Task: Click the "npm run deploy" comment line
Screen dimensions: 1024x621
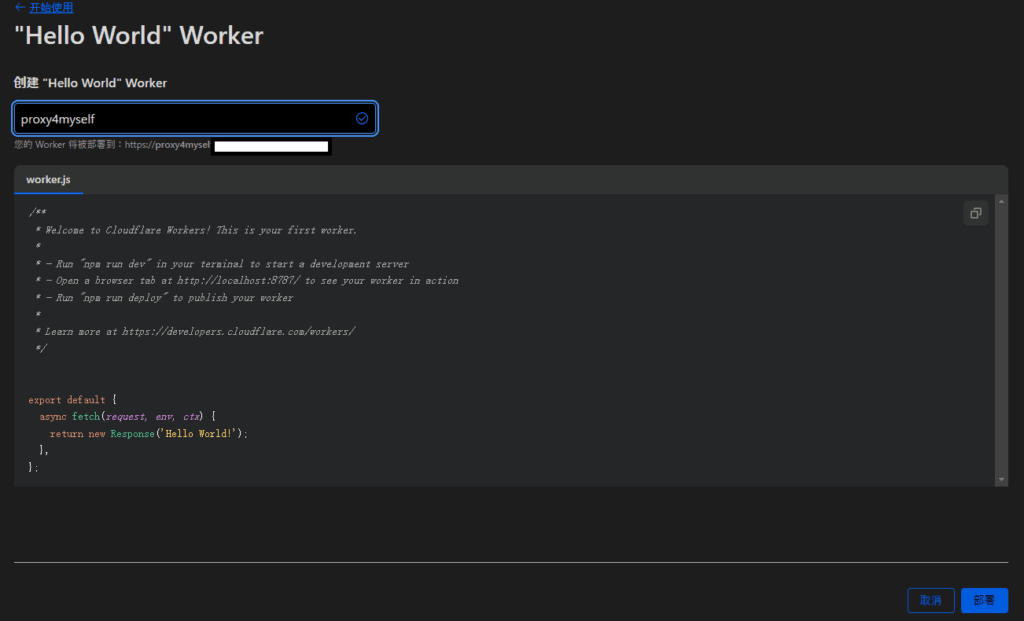Action: pyautogui.click(x=165, y=298)
